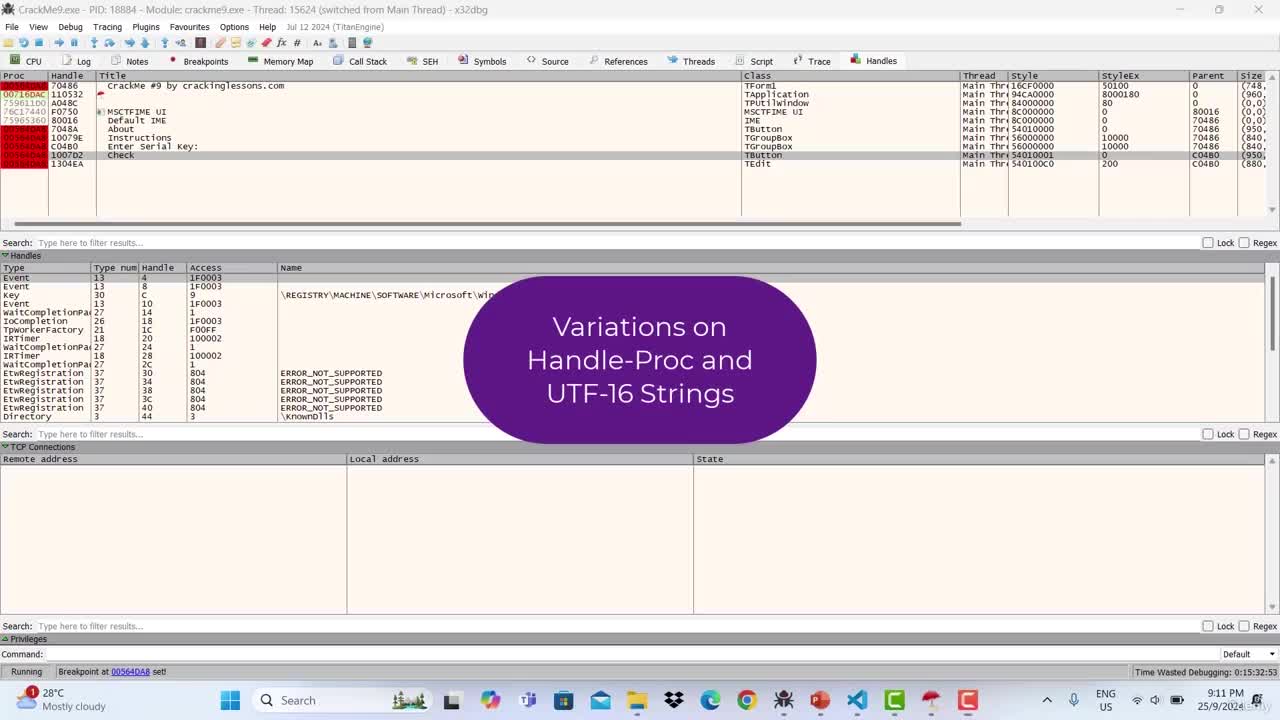Viewport: 1280px width, 720px height.
Task: Click the Restart debuggee toolbar icon
Action: pos(23,43)
